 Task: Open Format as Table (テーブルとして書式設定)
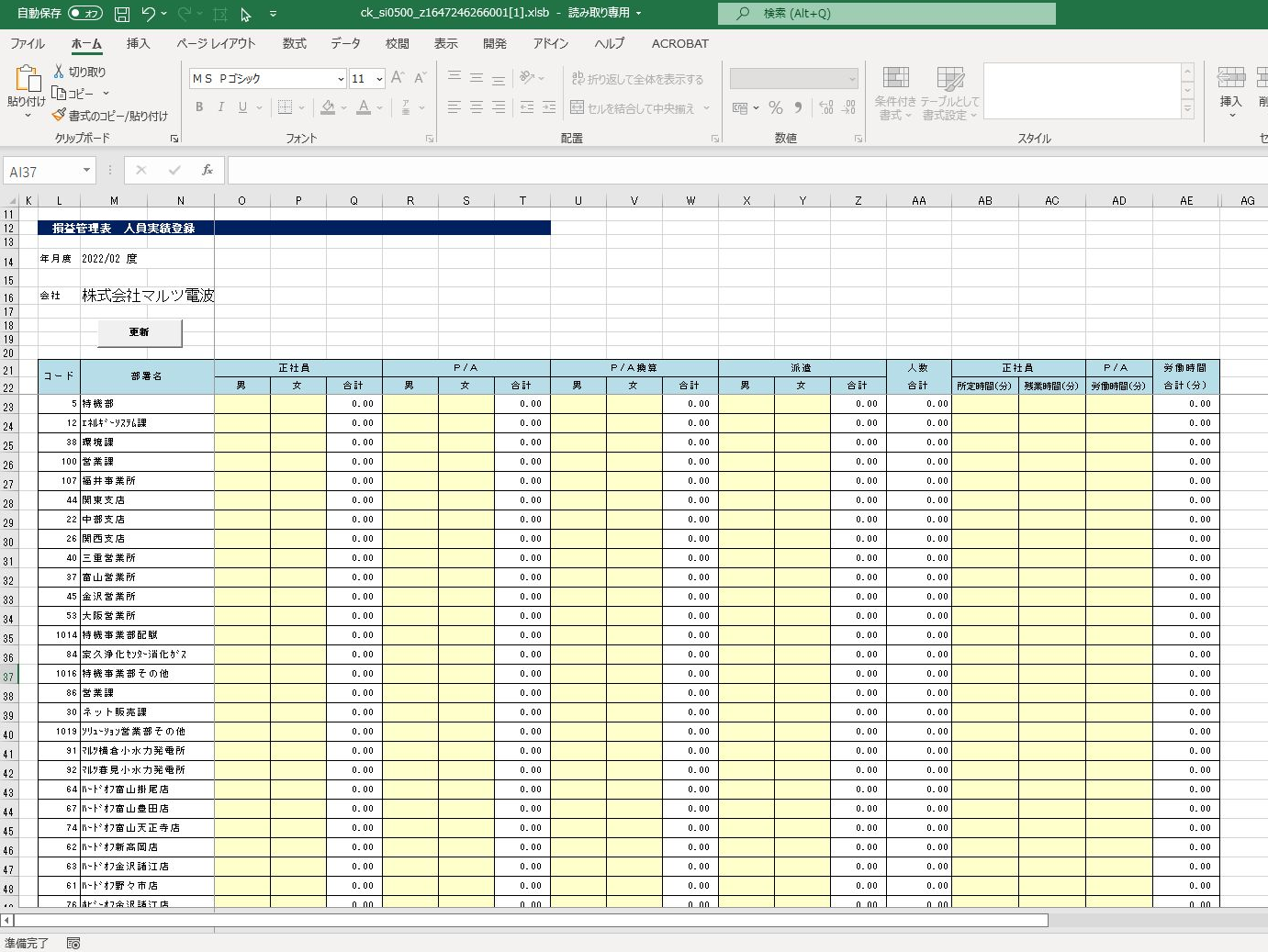(x=950, y=93)
